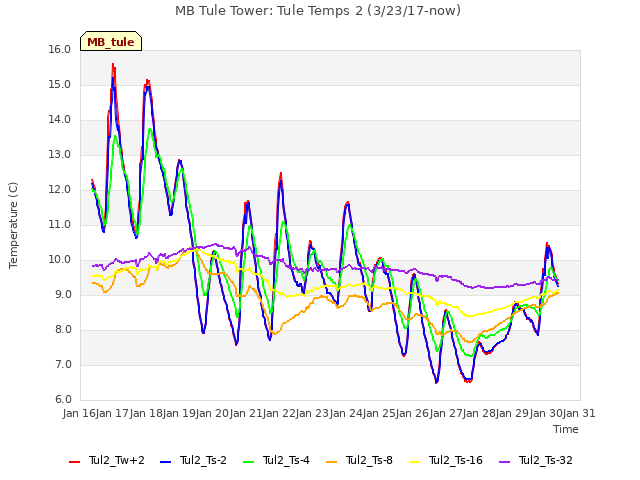The height and width of the screenshot is (480, 640).
Task: Click the Jan 30 x-axis label
Action: [546, 414]
